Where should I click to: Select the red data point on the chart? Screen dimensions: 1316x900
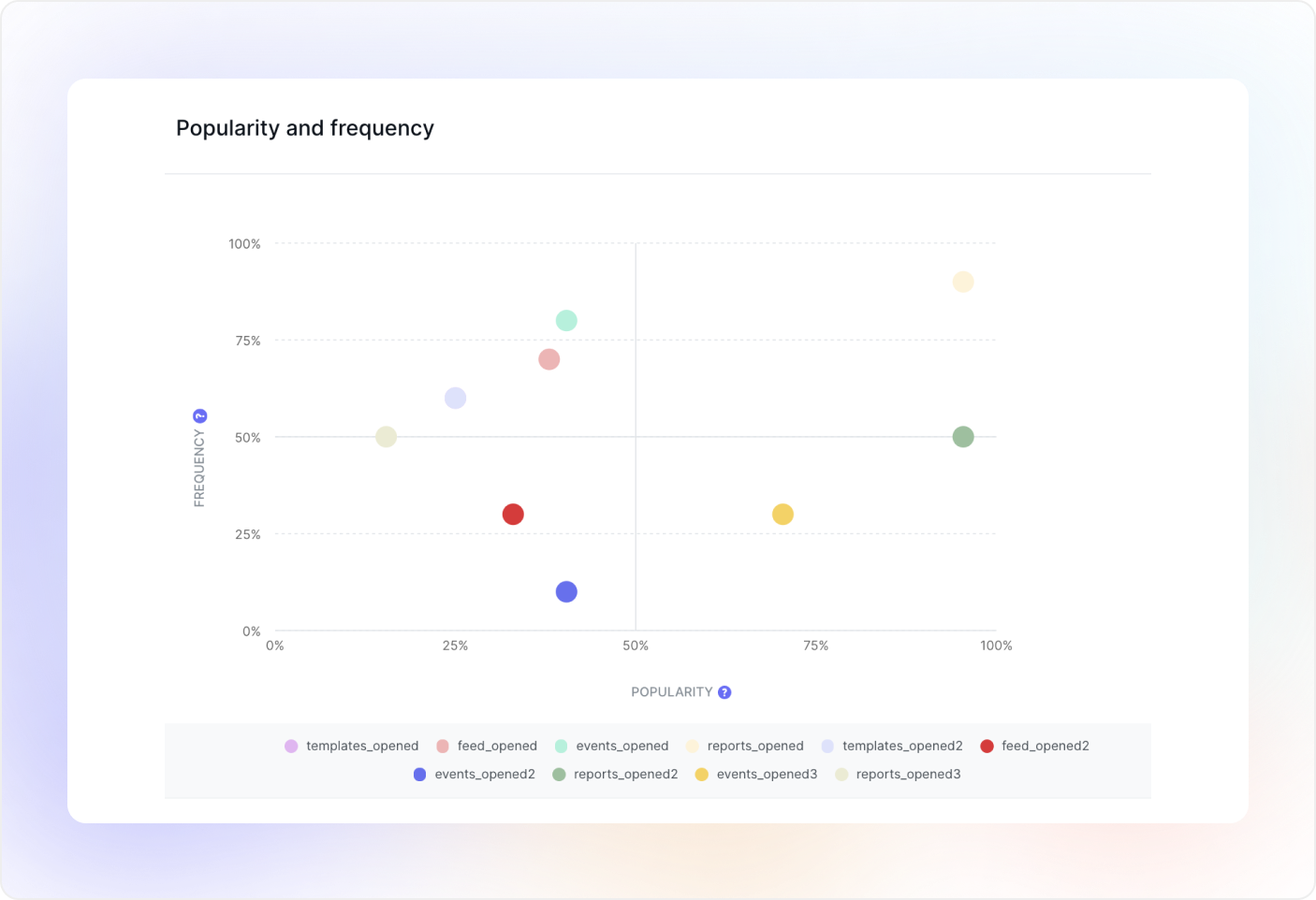[513, 515]
